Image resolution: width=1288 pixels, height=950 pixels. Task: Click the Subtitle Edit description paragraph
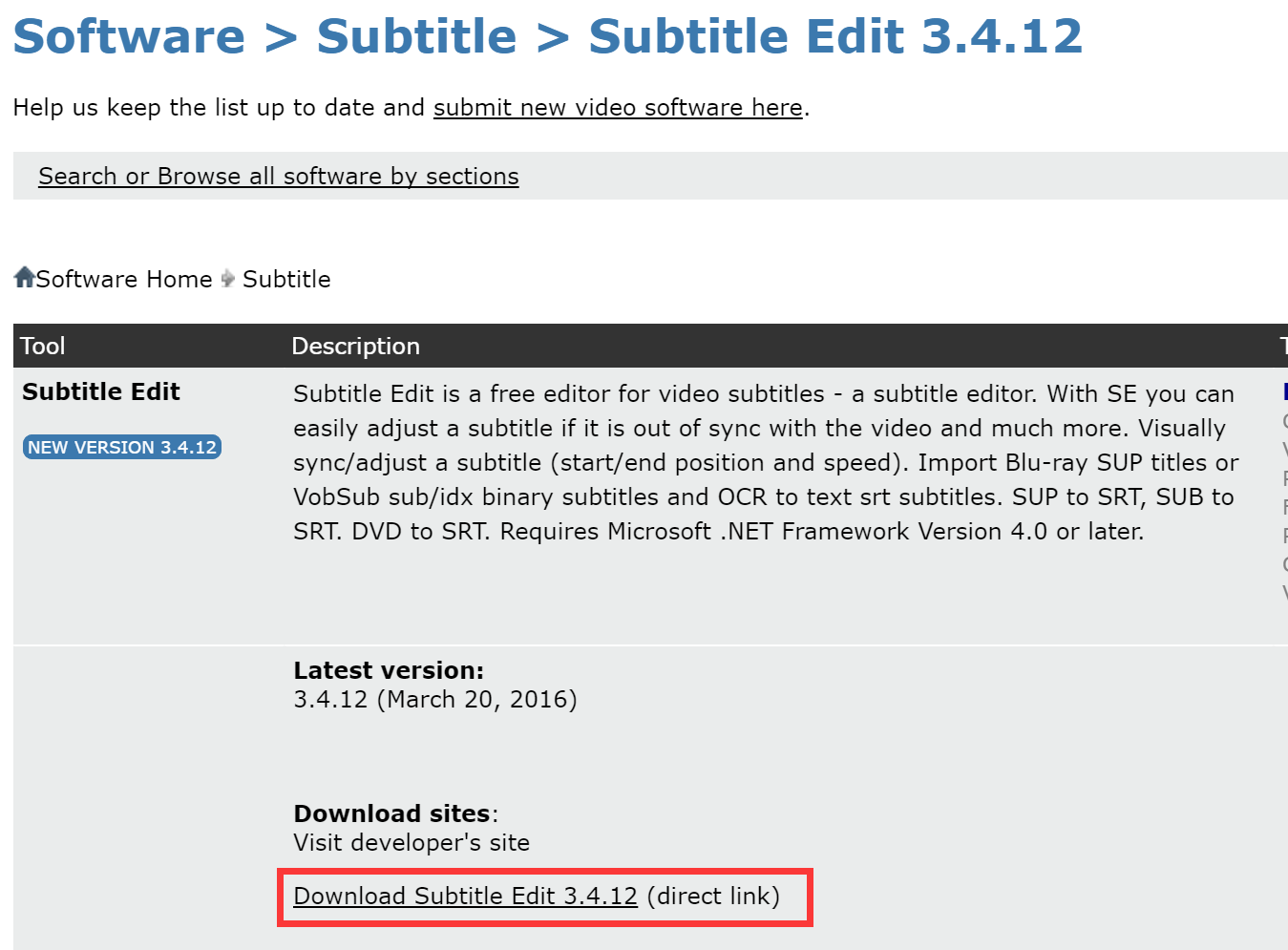coord(764,463)
